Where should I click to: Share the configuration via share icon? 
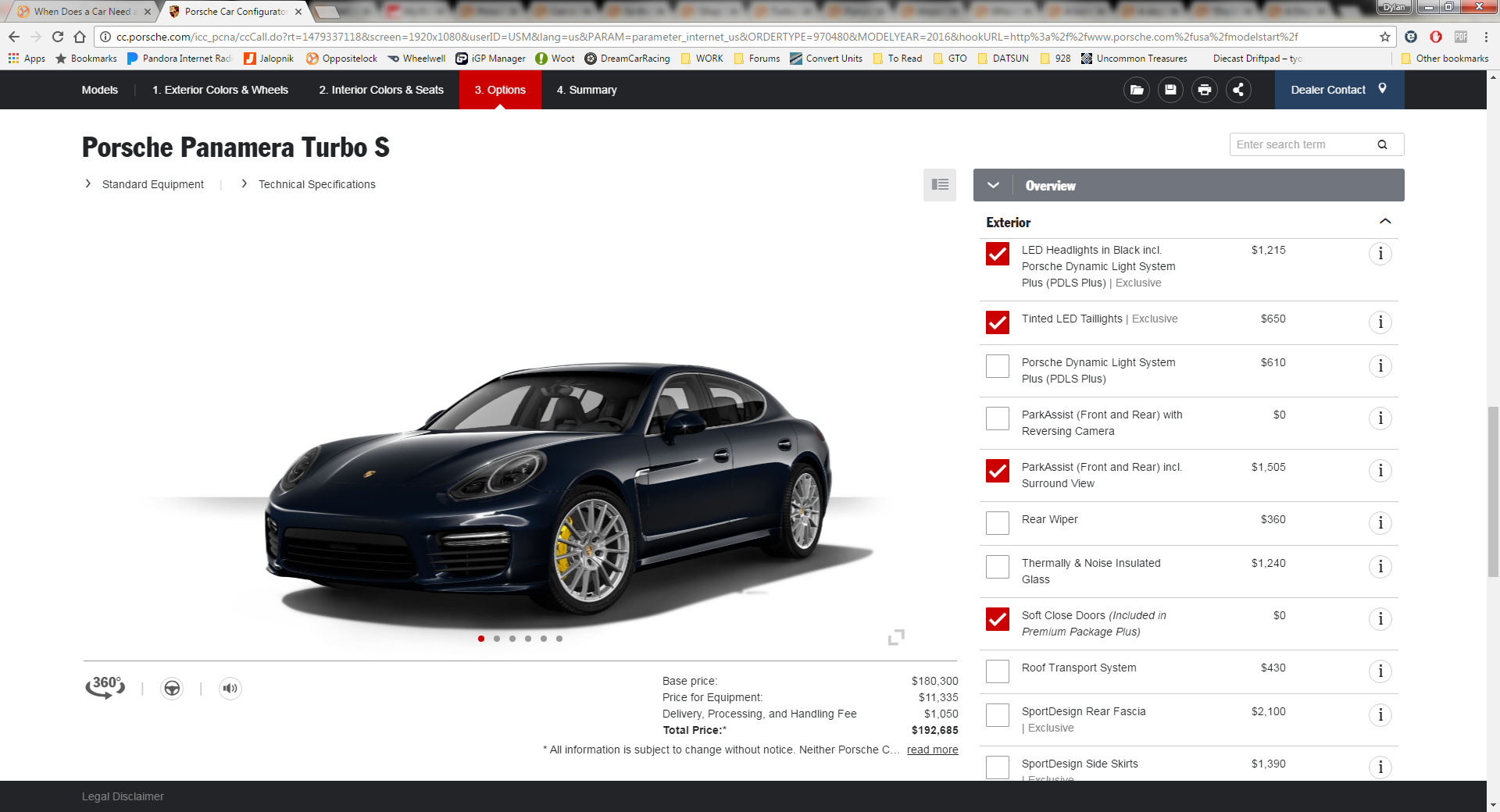point(1238,90)
